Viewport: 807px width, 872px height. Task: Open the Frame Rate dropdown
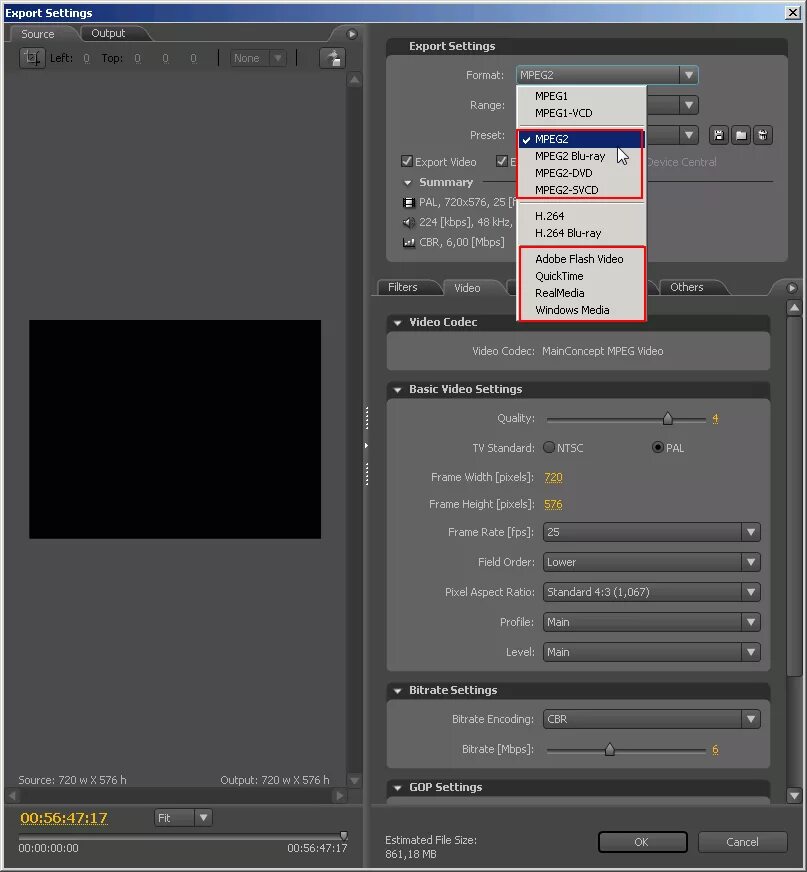point(651,532)
